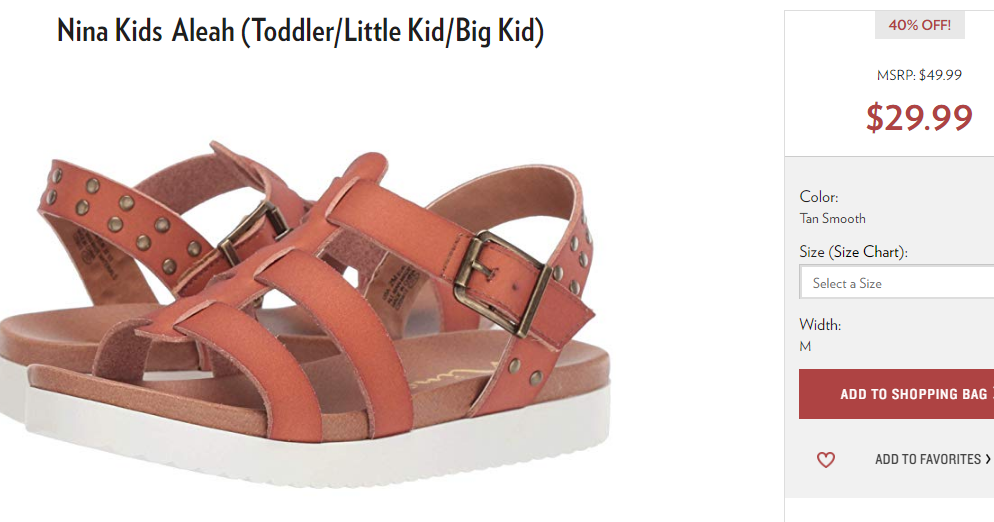The width and height of the screenshot is (994, 522).
Task: Click the Nina Kids Aleah product title
Action: click(x=300, y=30)
